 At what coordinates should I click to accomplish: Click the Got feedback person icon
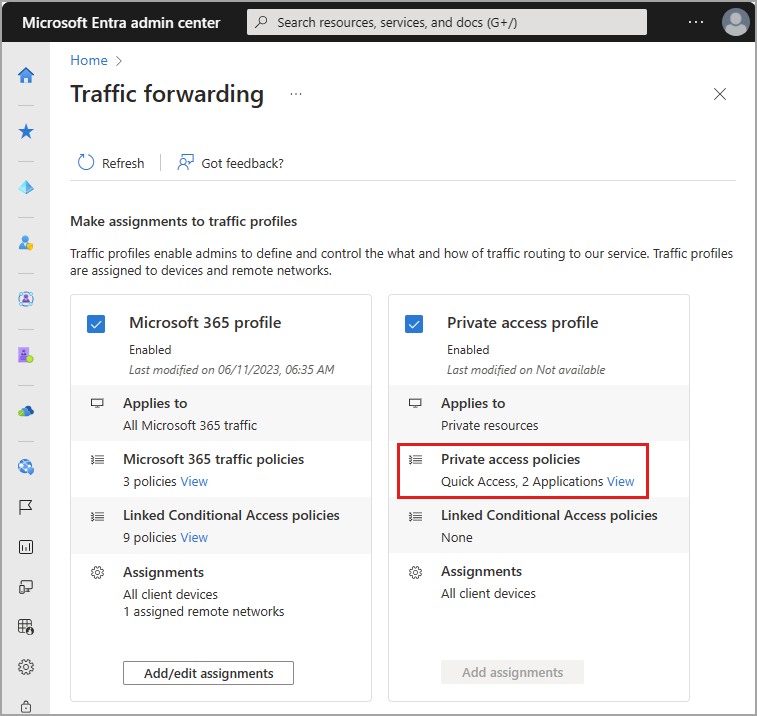pos(185,162)
